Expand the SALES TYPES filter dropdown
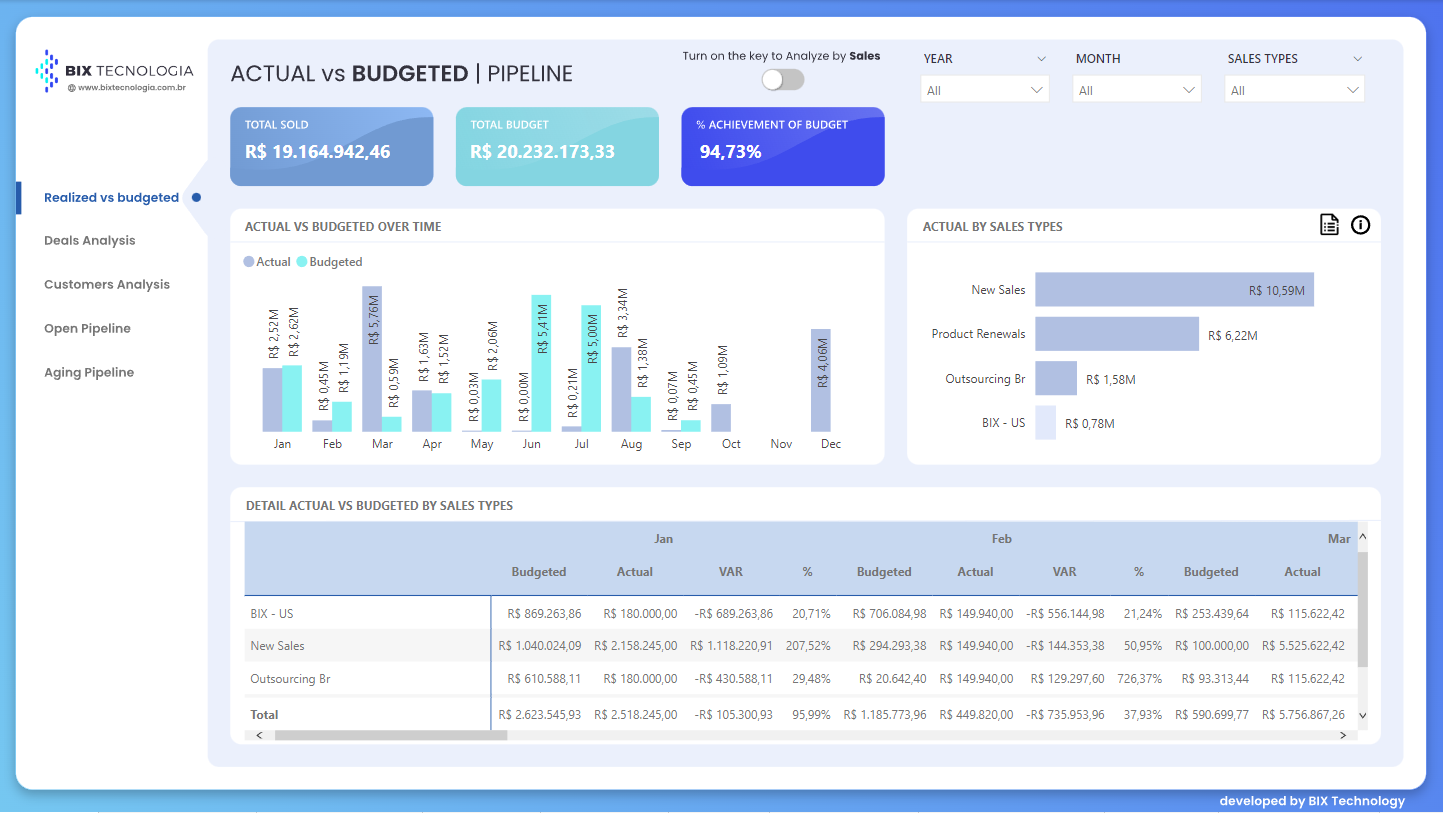 pyautogui.click(x=1294, y=88)
